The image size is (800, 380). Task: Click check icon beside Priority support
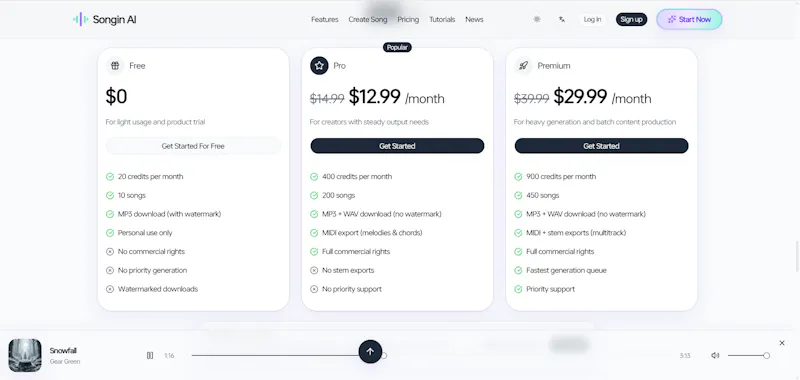[518, 289]
